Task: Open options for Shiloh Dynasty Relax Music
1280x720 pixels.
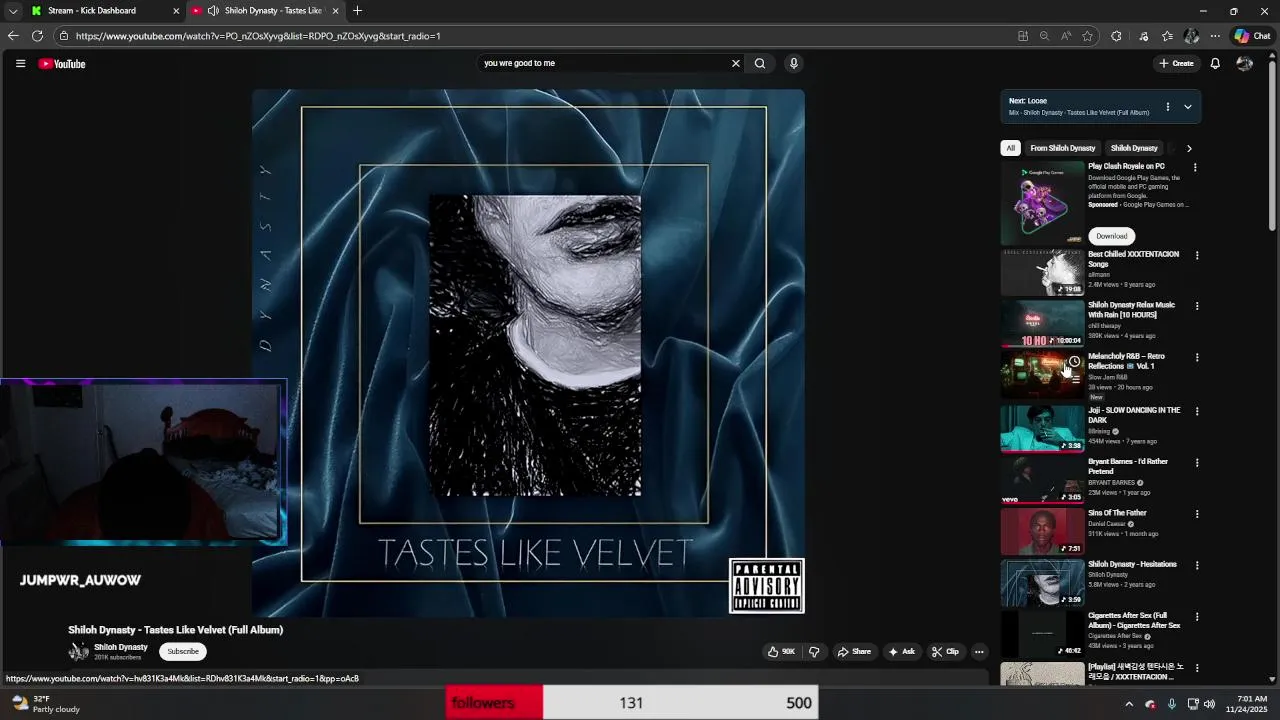Action: (x=1196, y=306)
